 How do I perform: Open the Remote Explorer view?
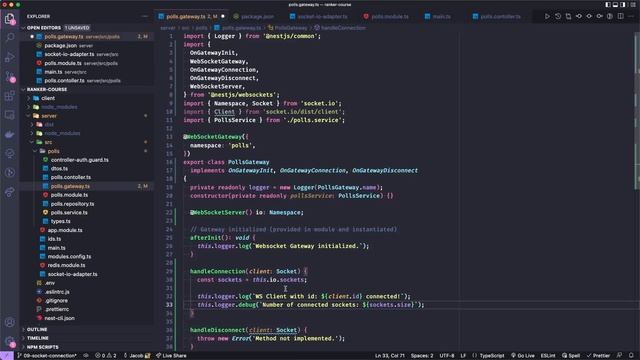pos(9,115)
